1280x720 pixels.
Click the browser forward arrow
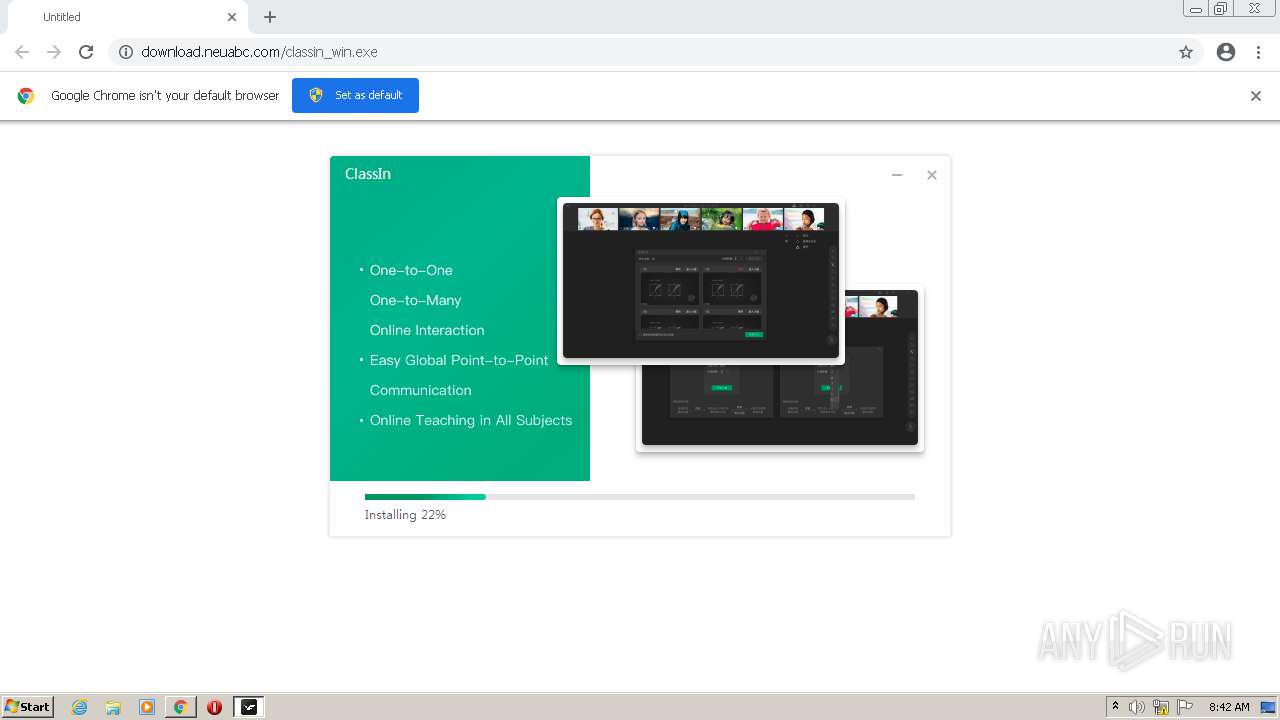[x=54, y=52]
